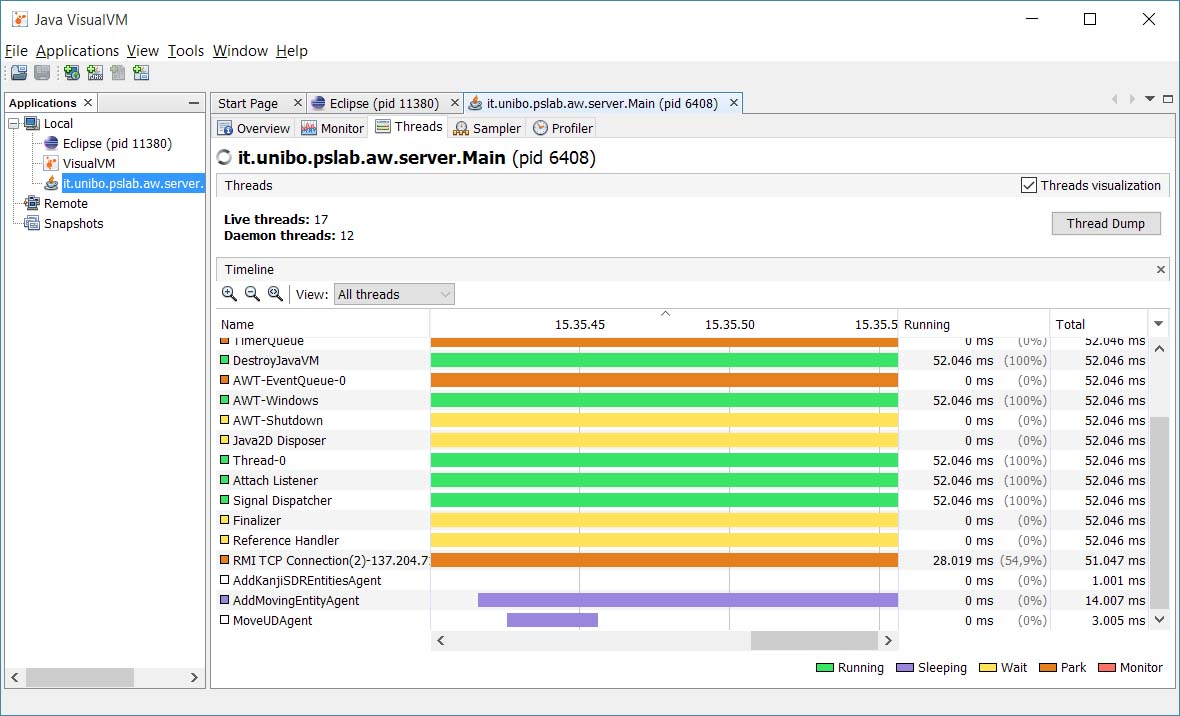
Task: Open the column selector dropdown arrow
Action: click(x=1158, y=324)
